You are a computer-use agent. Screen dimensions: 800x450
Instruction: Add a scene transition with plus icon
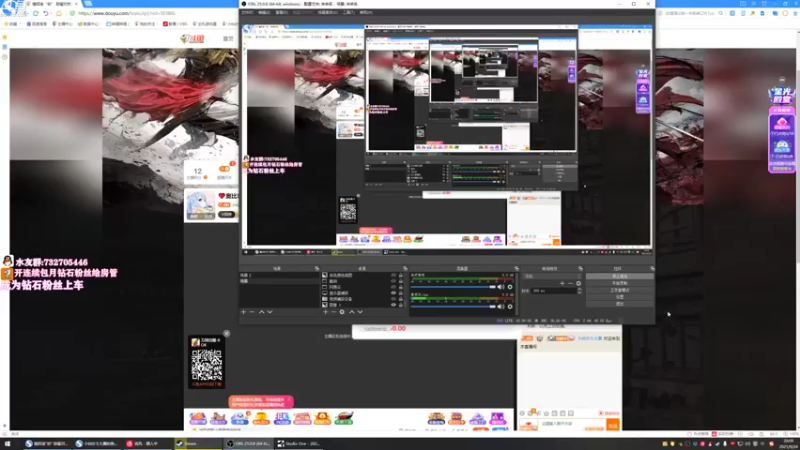(562, 283)
